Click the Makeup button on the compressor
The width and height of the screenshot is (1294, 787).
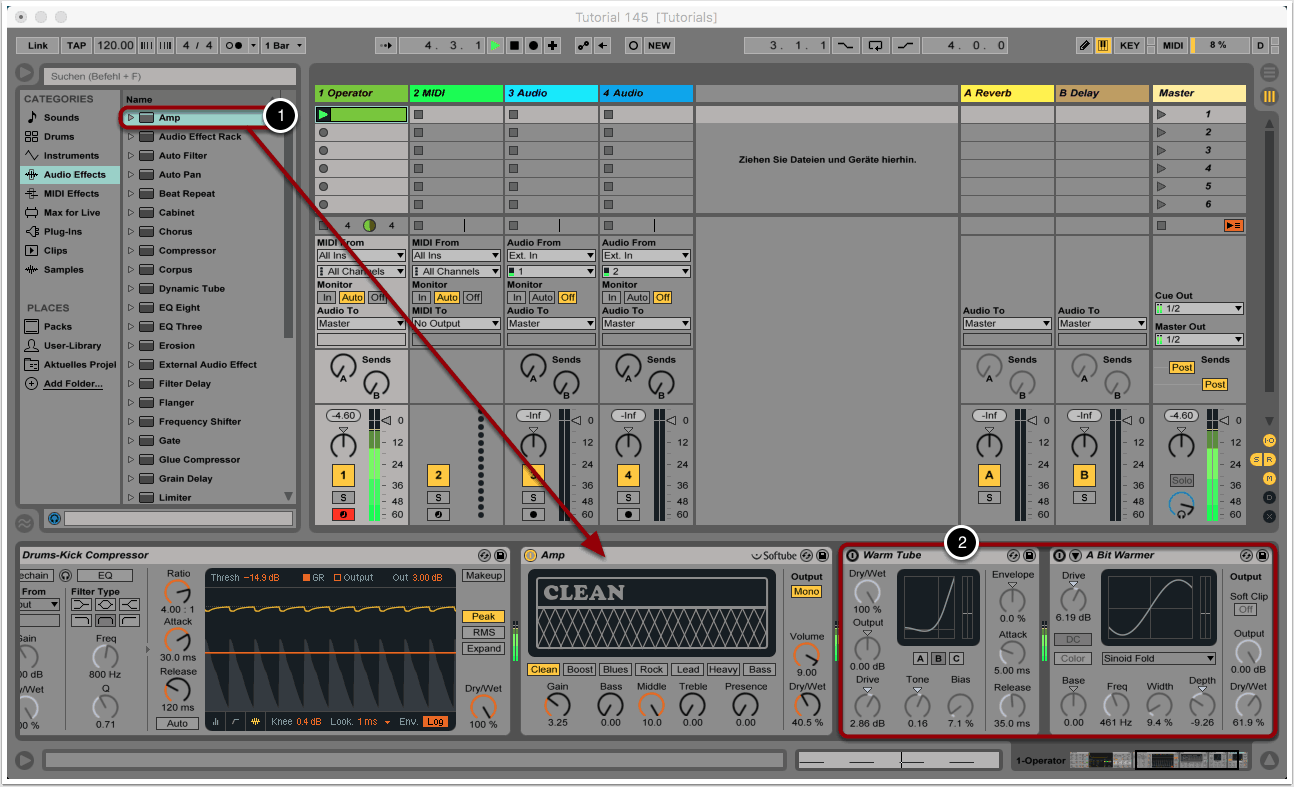click(484, 576)
